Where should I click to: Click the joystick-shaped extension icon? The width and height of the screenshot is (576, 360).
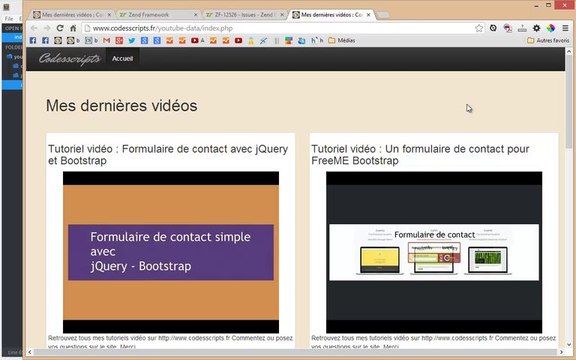pos(522,28)
